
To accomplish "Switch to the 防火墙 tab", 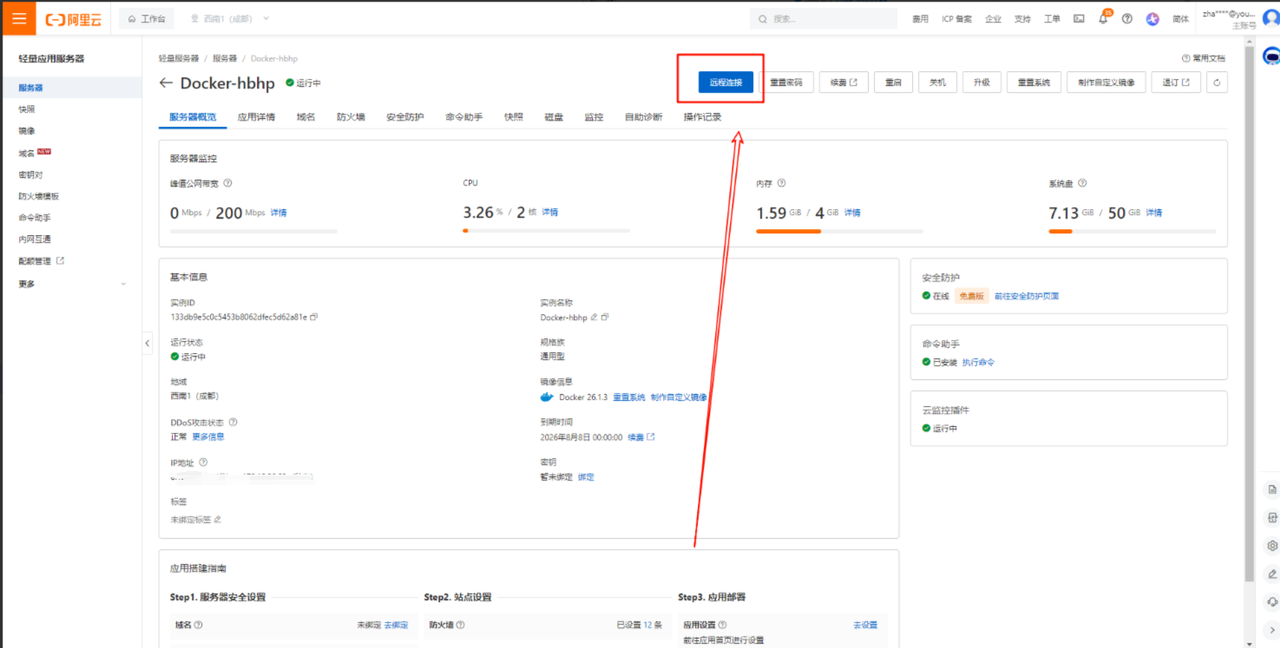I will [350, 117].
